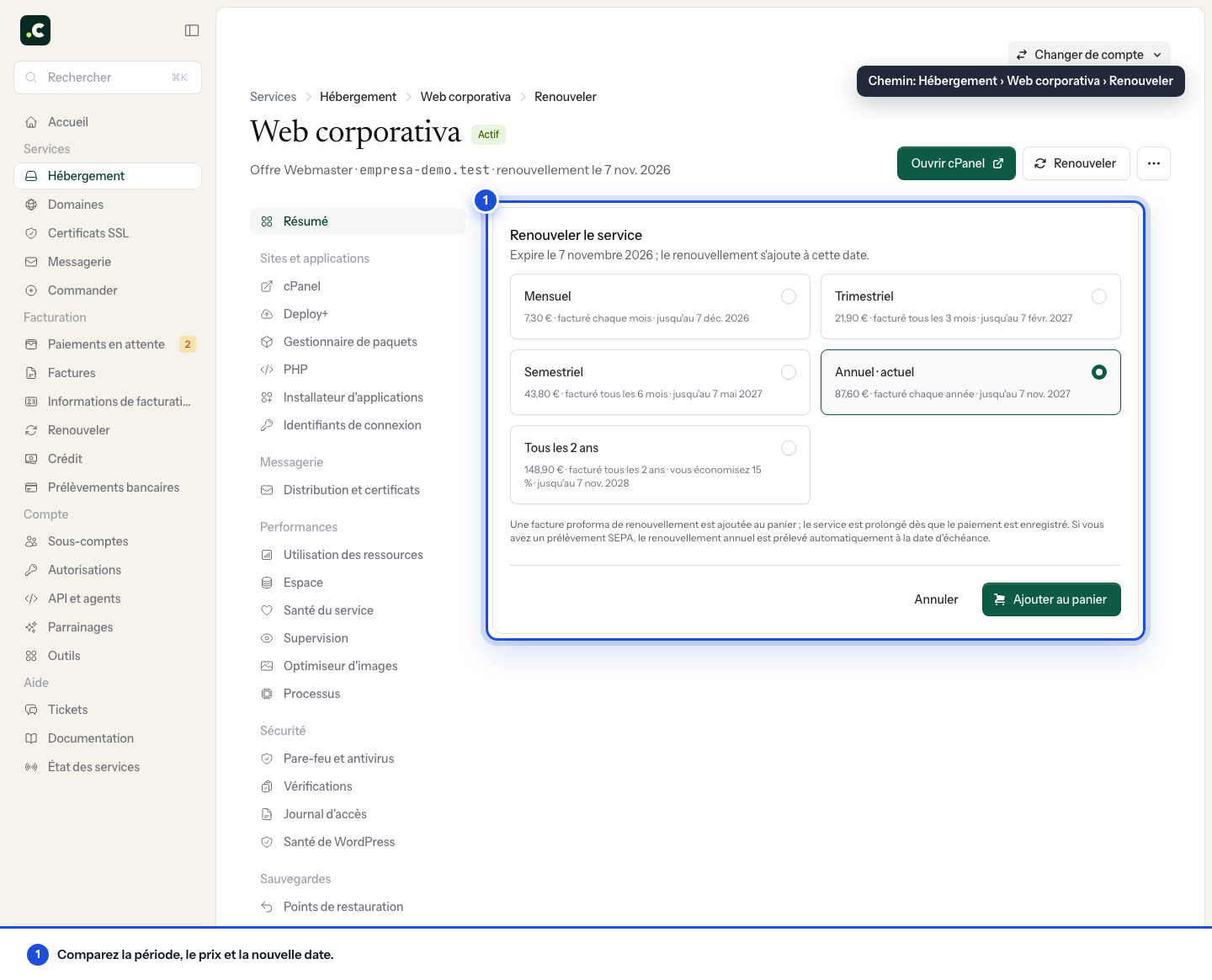Click the cPanel external link icon
This screenshot has height=980, width=1212.
pyautogui.click(x=267, y=286)
